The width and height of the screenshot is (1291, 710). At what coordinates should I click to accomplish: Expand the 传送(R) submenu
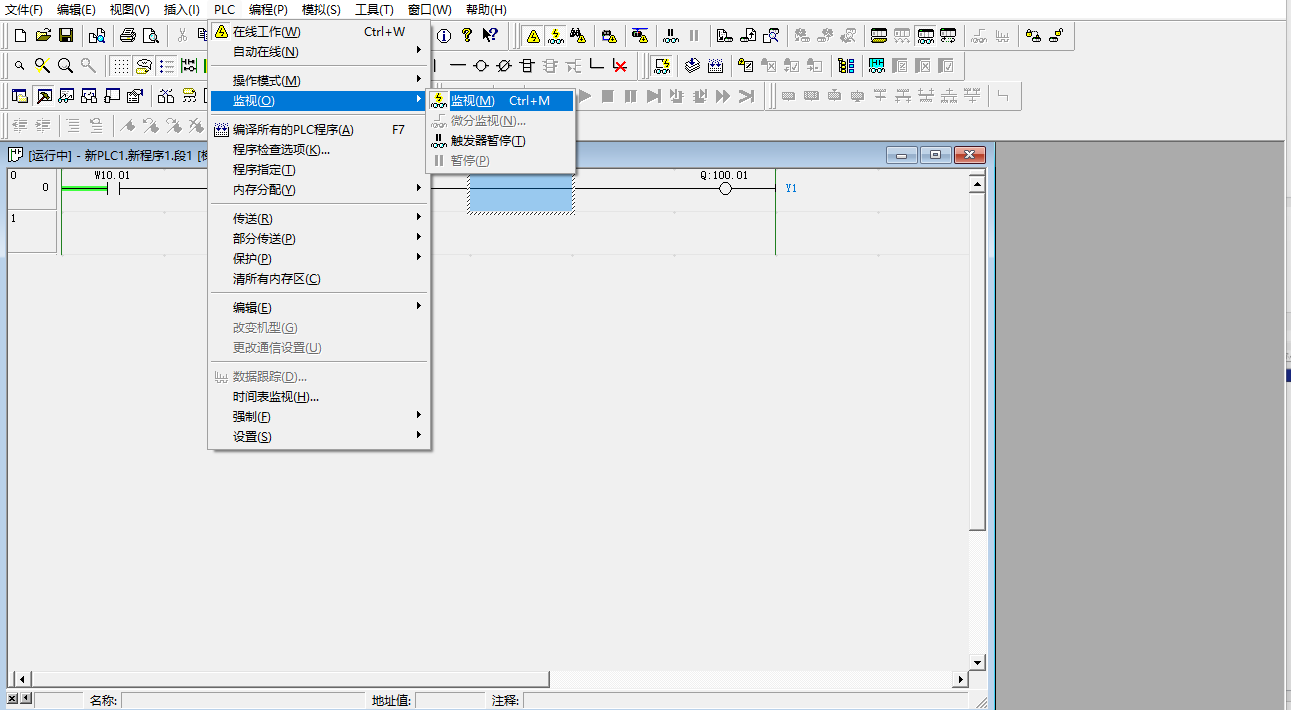coord(319,219)
